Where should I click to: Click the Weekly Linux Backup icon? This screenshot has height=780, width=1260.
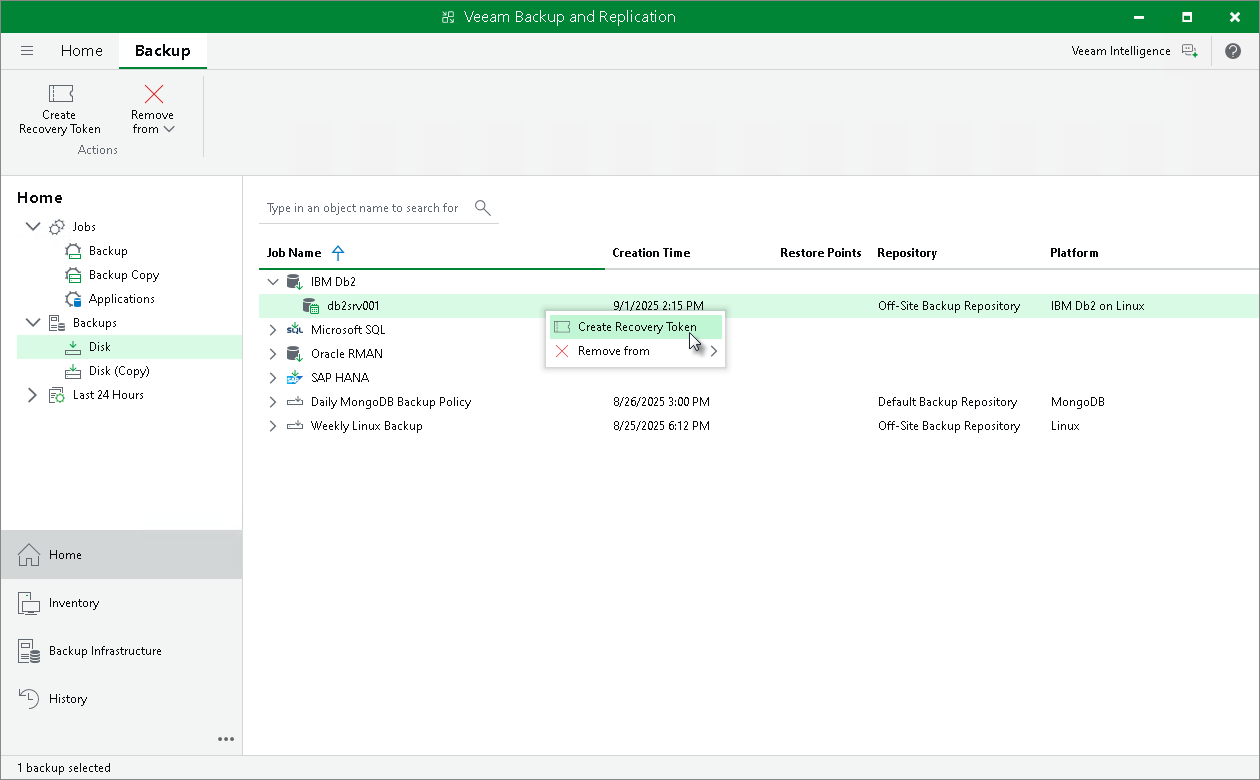click(295, 426)
